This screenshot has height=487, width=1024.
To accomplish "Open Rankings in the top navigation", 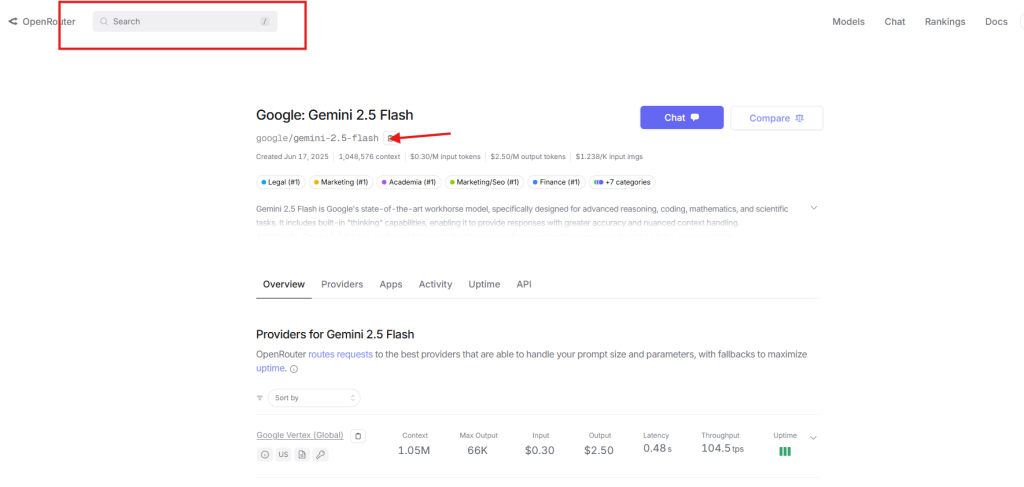I will point(945,22).
